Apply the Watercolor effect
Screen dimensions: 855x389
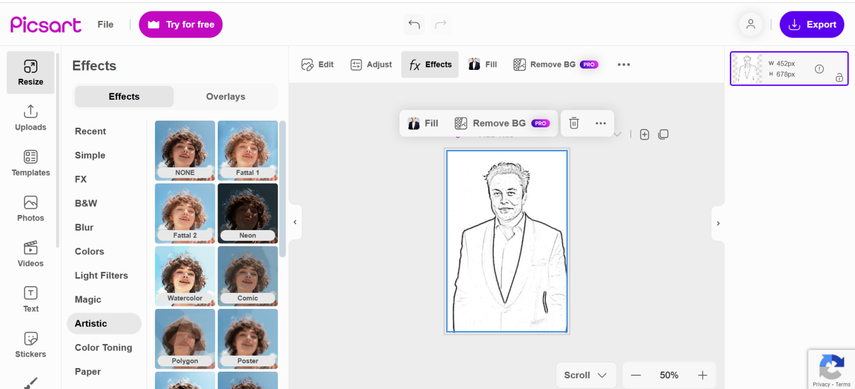click(x=185, y=276)
